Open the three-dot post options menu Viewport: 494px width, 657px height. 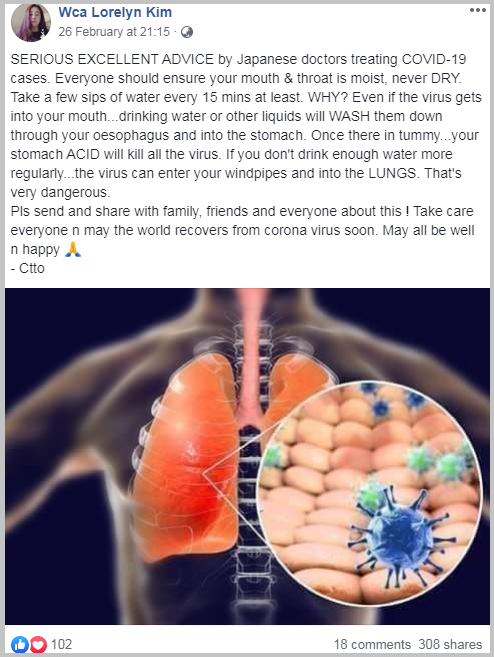coord(477,10)
